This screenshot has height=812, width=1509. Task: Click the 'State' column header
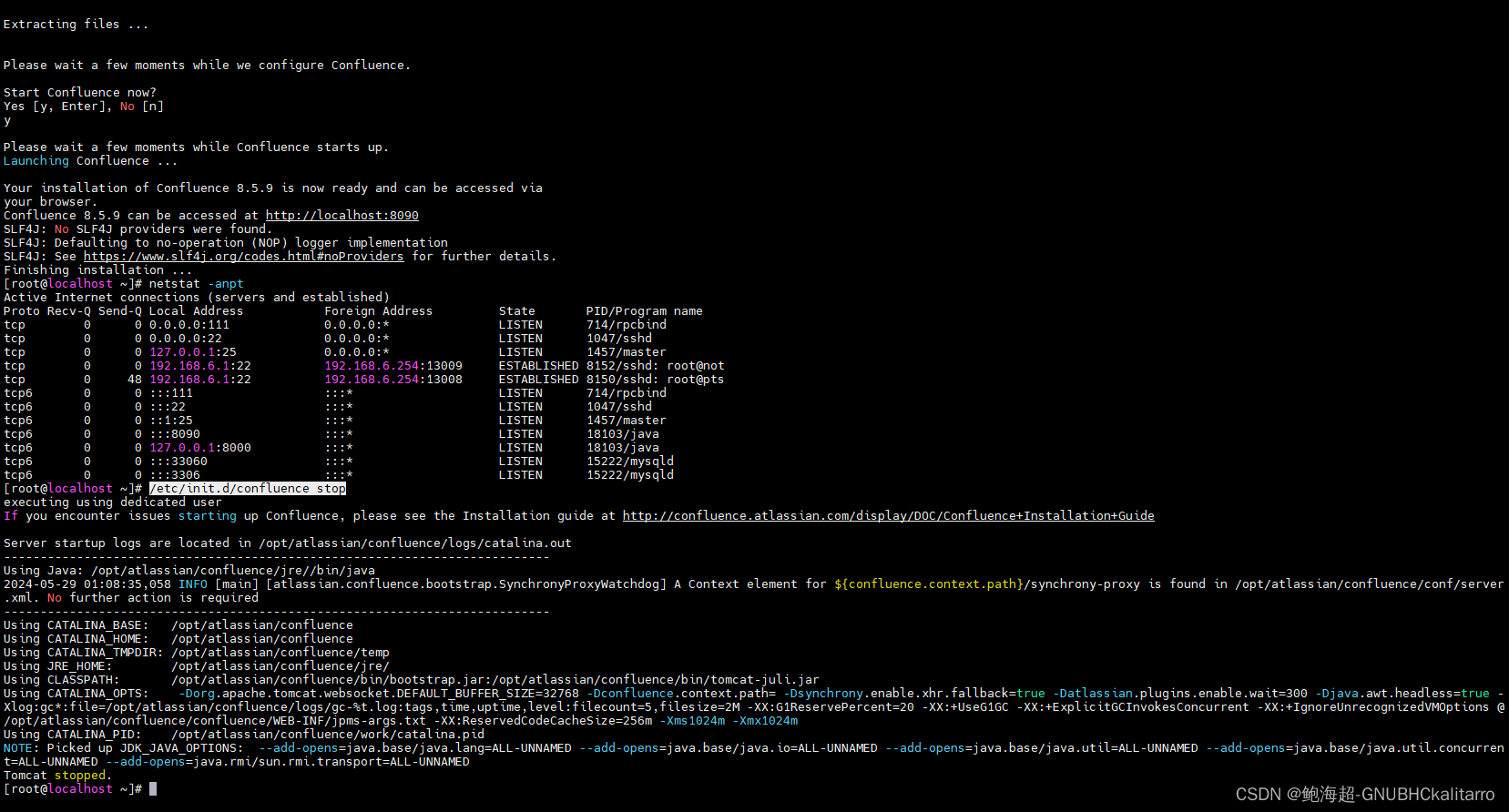click(516, 311)
